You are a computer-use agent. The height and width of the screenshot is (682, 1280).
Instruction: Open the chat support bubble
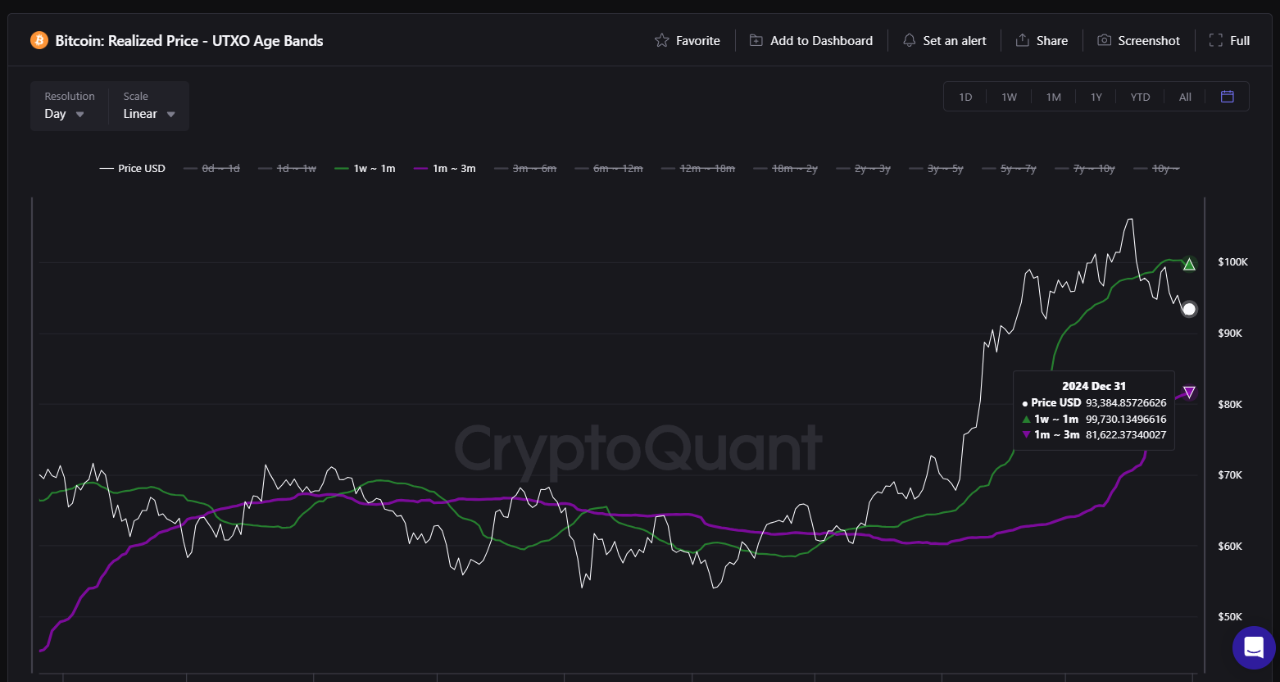point(1253,648)
